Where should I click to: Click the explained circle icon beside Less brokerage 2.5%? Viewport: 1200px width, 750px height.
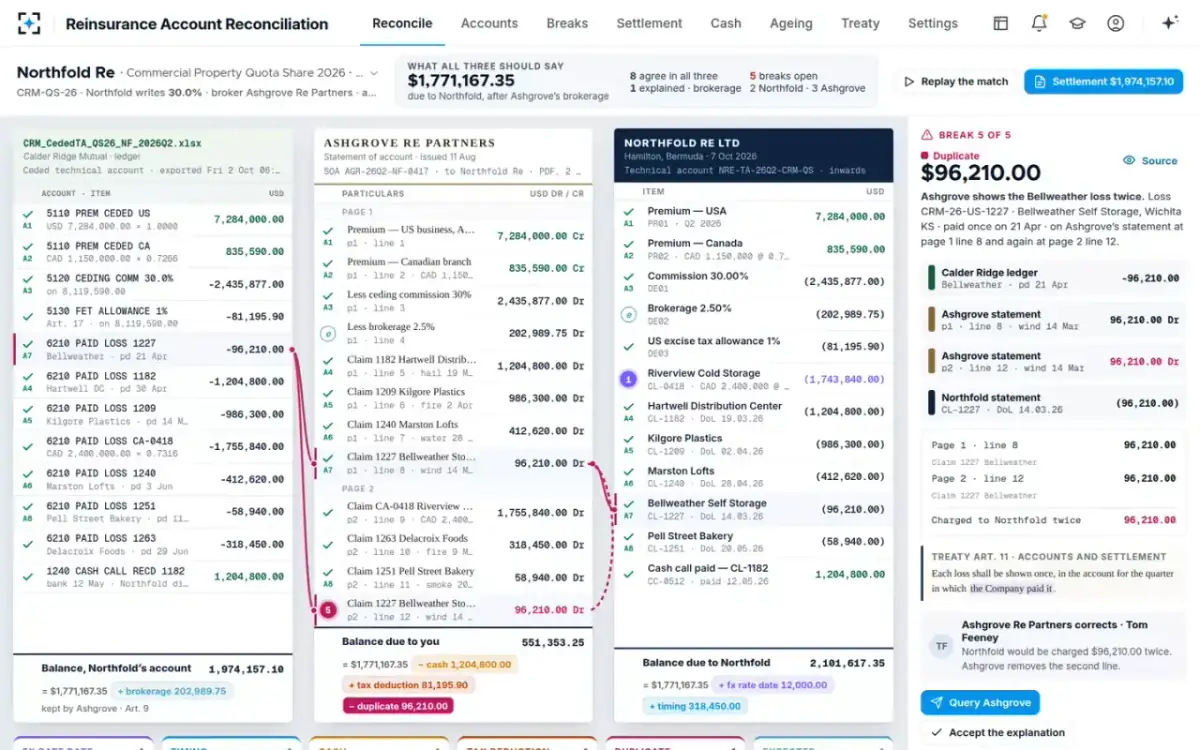327,333
